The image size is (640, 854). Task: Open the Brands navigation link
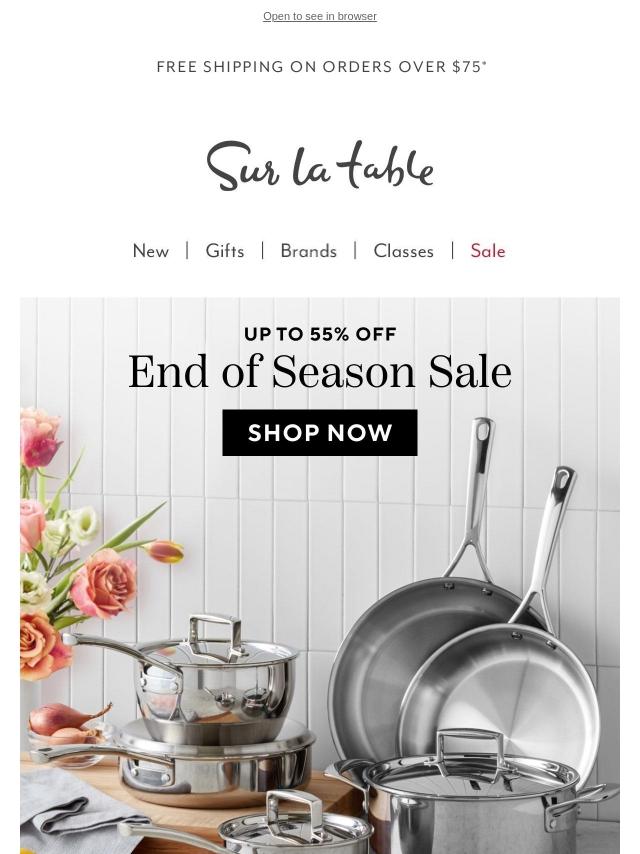[x=308, y=251]
